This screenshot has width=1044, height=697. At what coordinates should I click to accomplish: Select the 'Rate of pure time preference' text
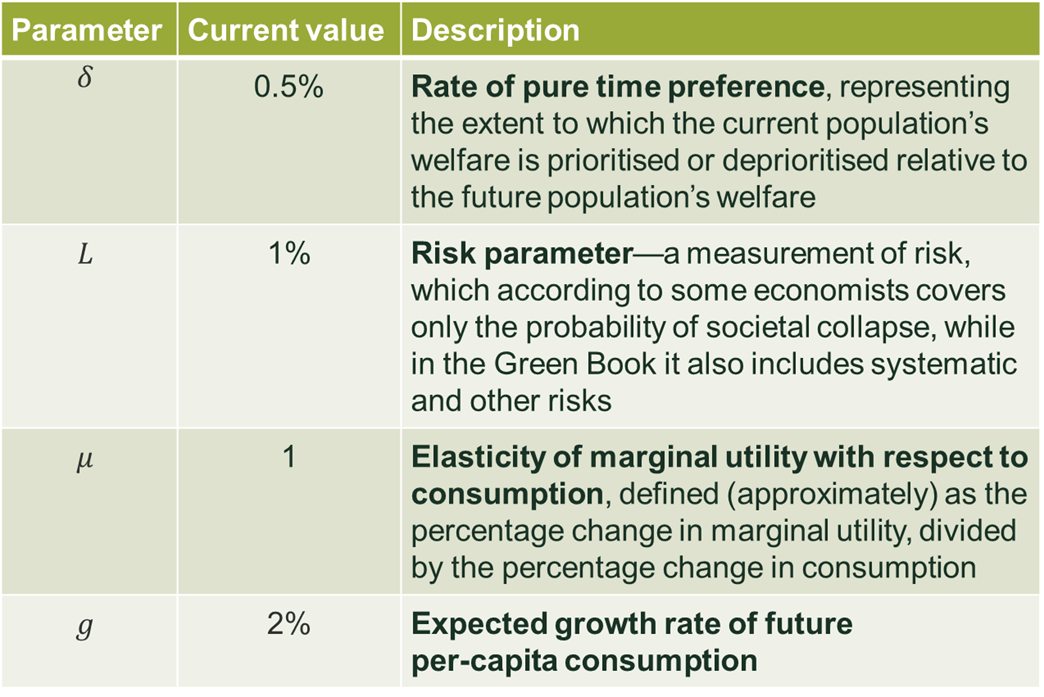618,87
